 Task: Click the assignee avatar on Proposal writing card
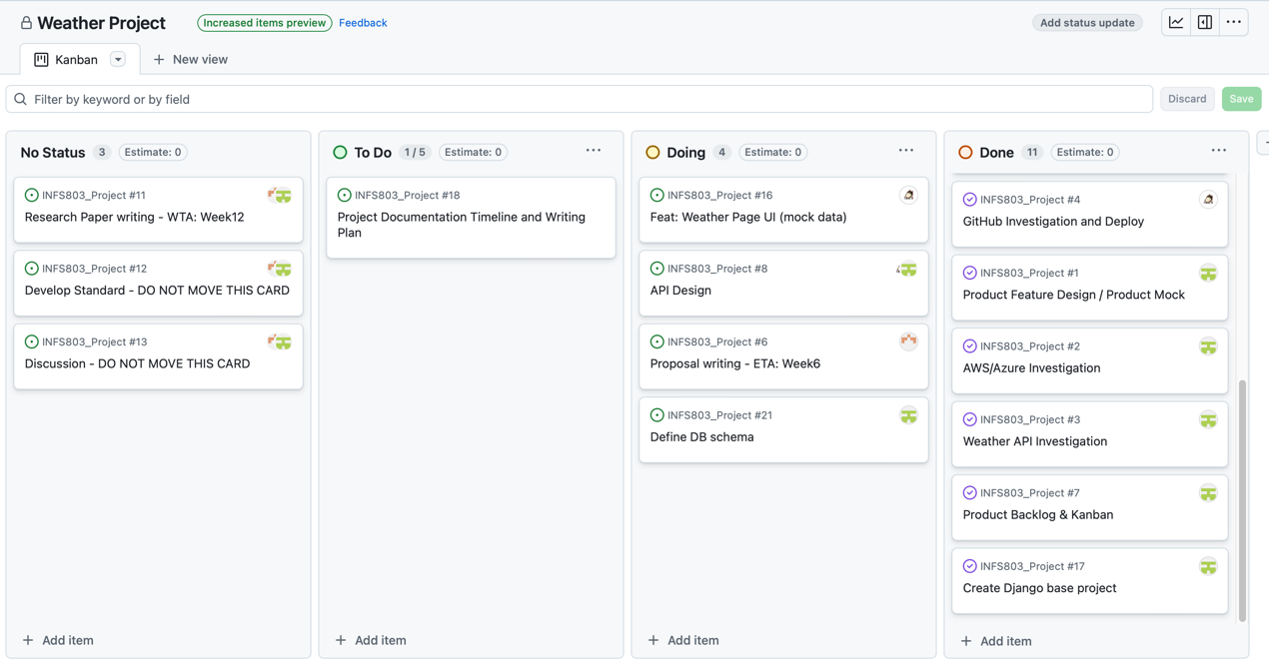coord(908,342)
